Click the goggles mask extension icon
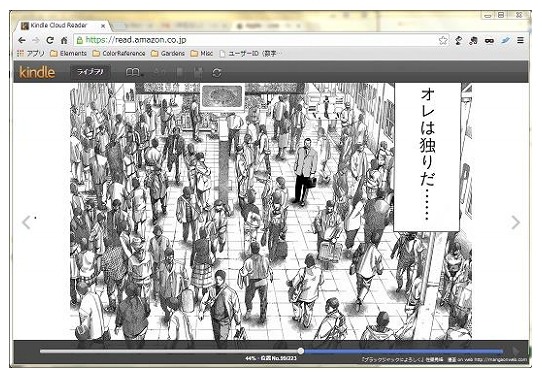Viewport: 542px width, 379px height. pos(489,41)
